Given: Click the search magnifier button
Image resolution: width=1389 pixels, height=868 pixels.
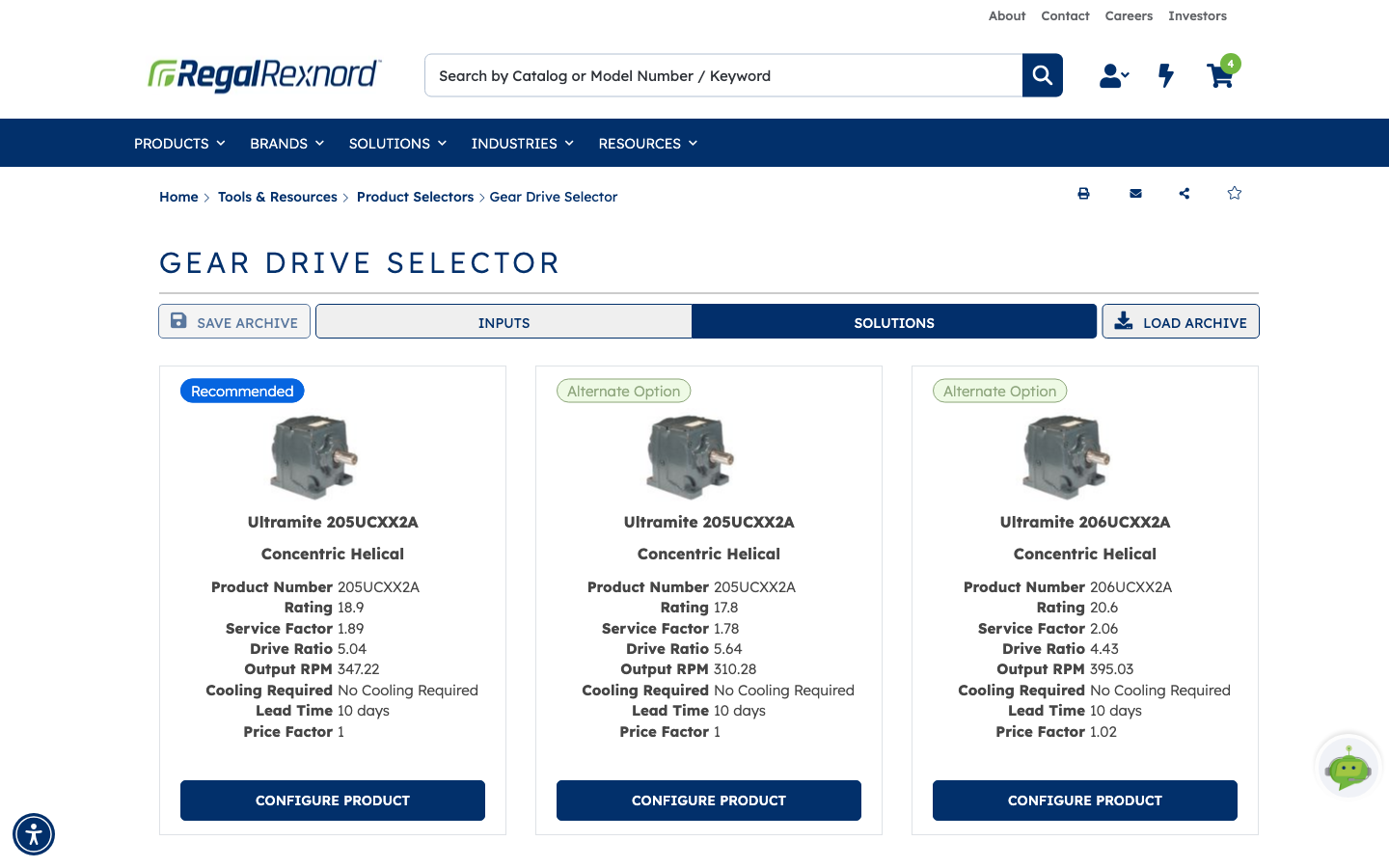Looking at the screenshot, I should click(1042, 75).
